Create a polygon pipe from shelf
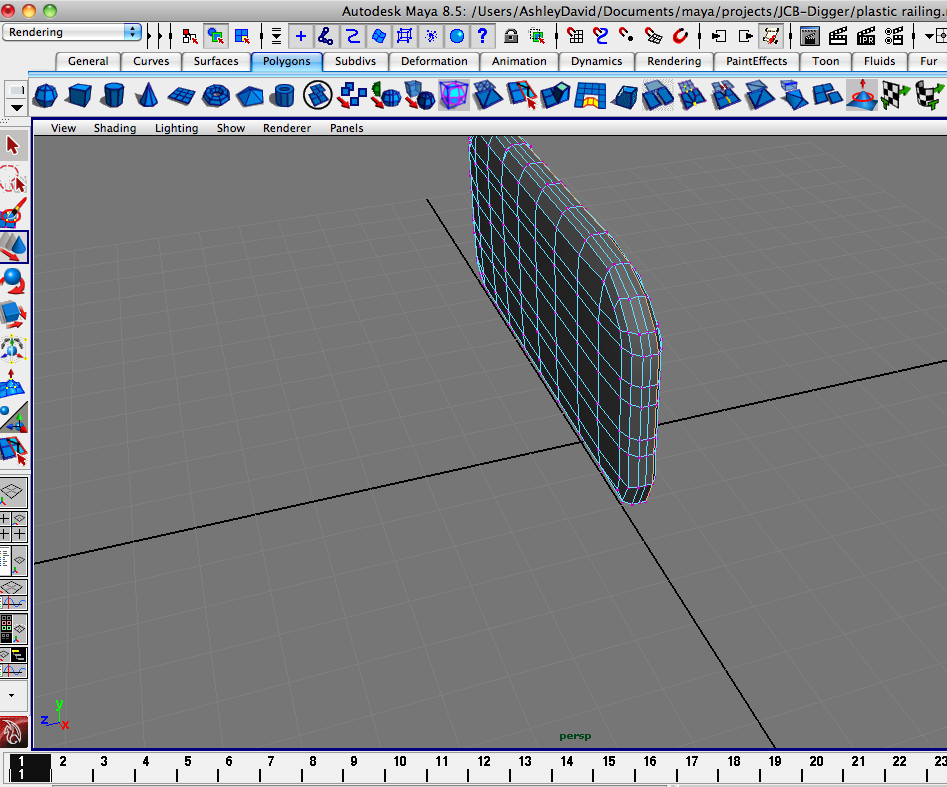 click(283, 95)
